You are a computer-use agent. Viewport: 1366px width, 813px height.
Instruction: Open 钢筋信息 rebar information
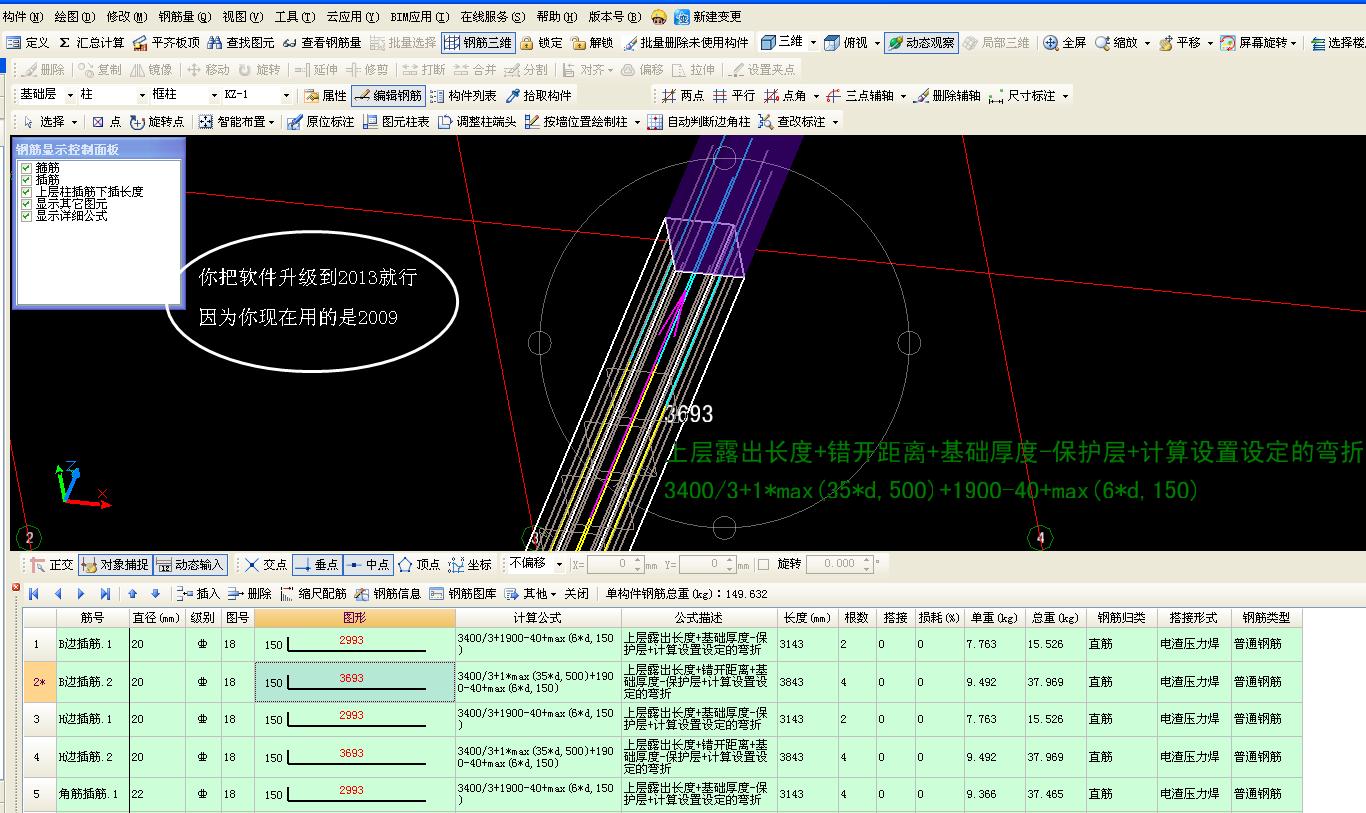click(x=388, y=594)
